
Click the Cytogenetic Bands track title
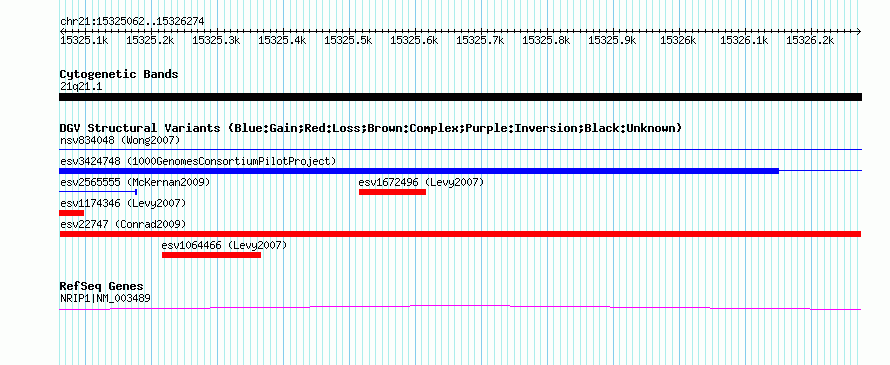coord(119,74)
